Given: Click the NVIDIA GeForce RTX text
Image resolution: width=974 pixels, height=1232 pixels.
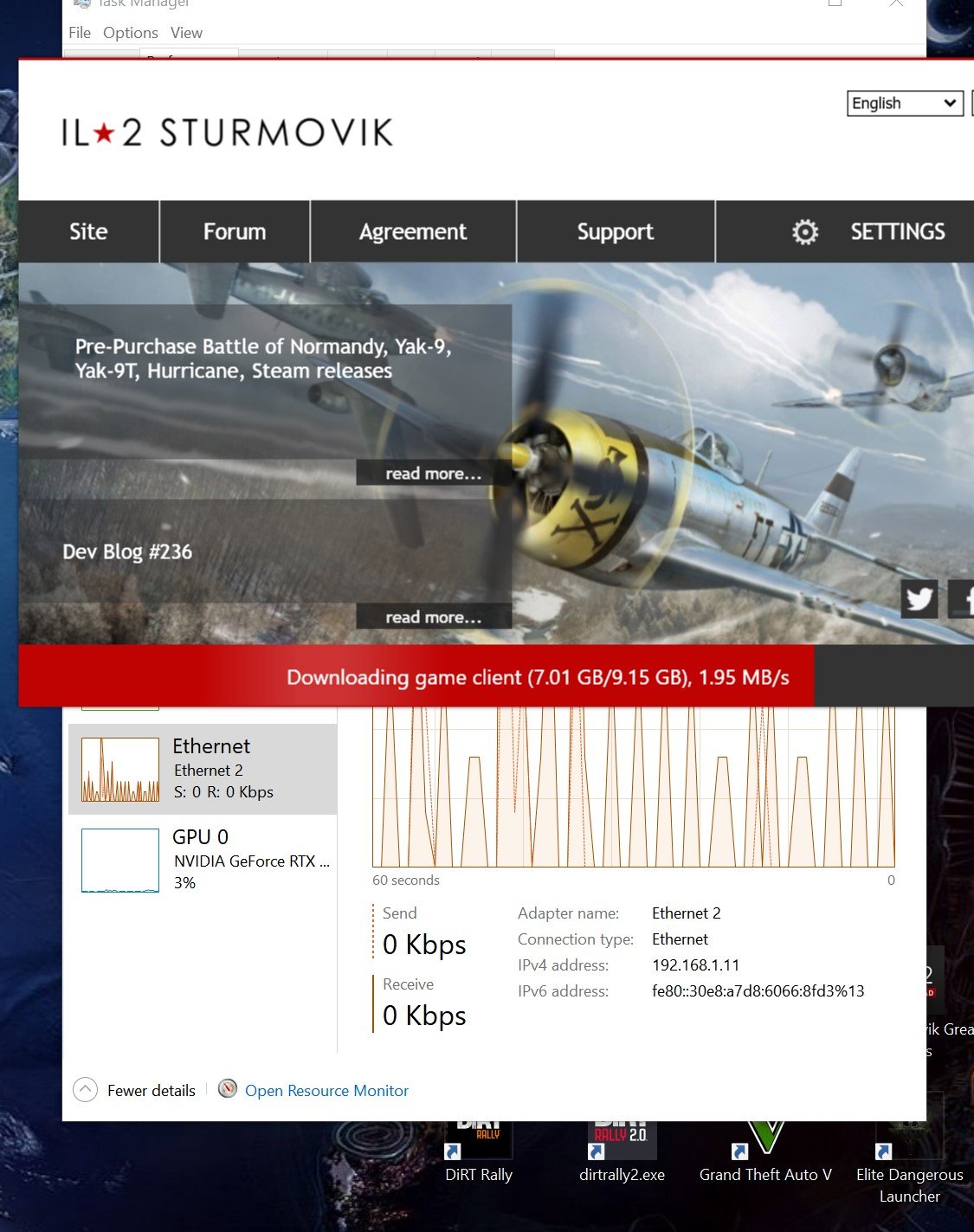Looking at the screenshot, I should pos(252,861).
